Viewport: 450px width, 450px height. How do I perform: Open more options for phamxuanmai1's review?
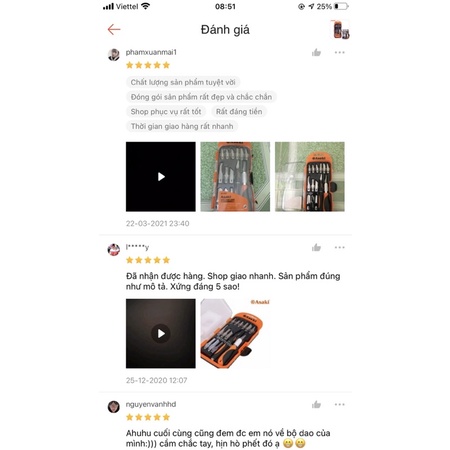pyautogui.click(x=339, y=52)
